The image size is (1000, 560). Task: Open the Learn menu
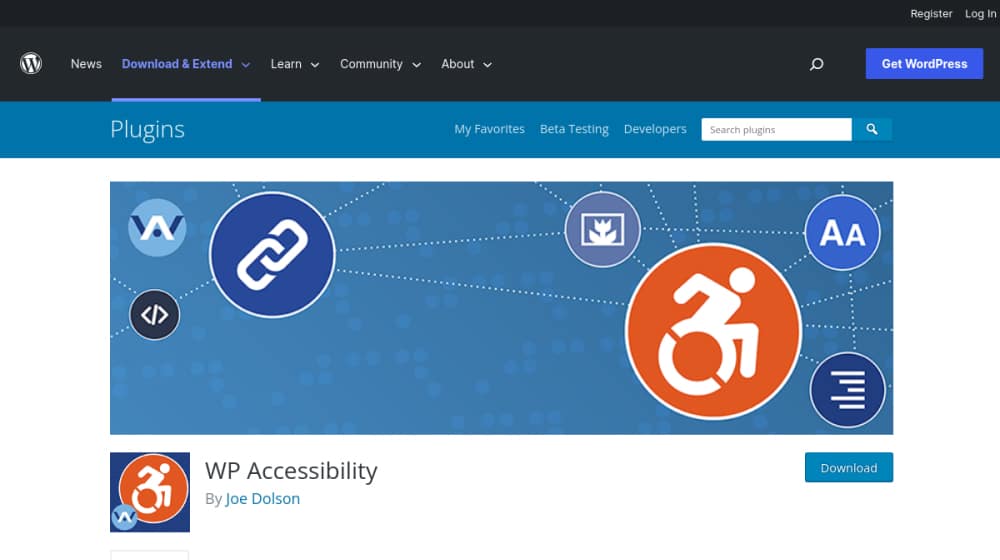tap(286, 64)
